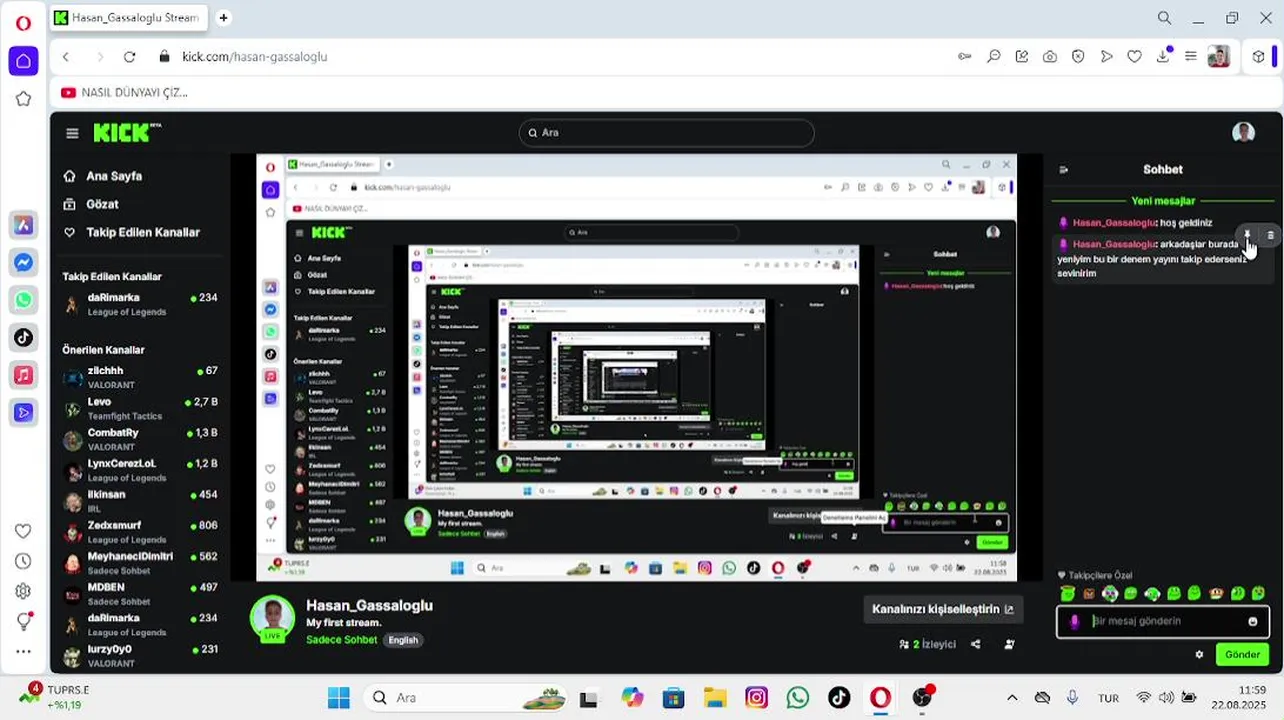Screen dimensions: 1284x720
Task: Reload the Kick page
Action: tap(129, 57)
